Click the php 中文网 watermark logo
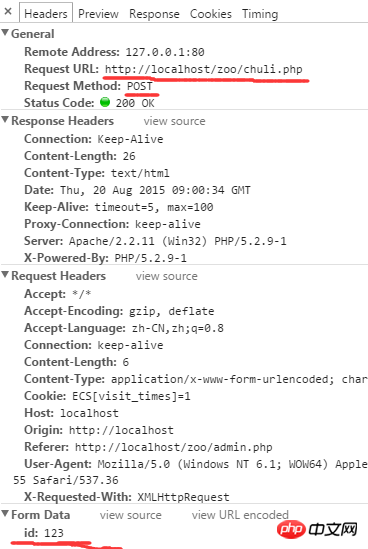368x549 pixels. (x=317, y=529)
